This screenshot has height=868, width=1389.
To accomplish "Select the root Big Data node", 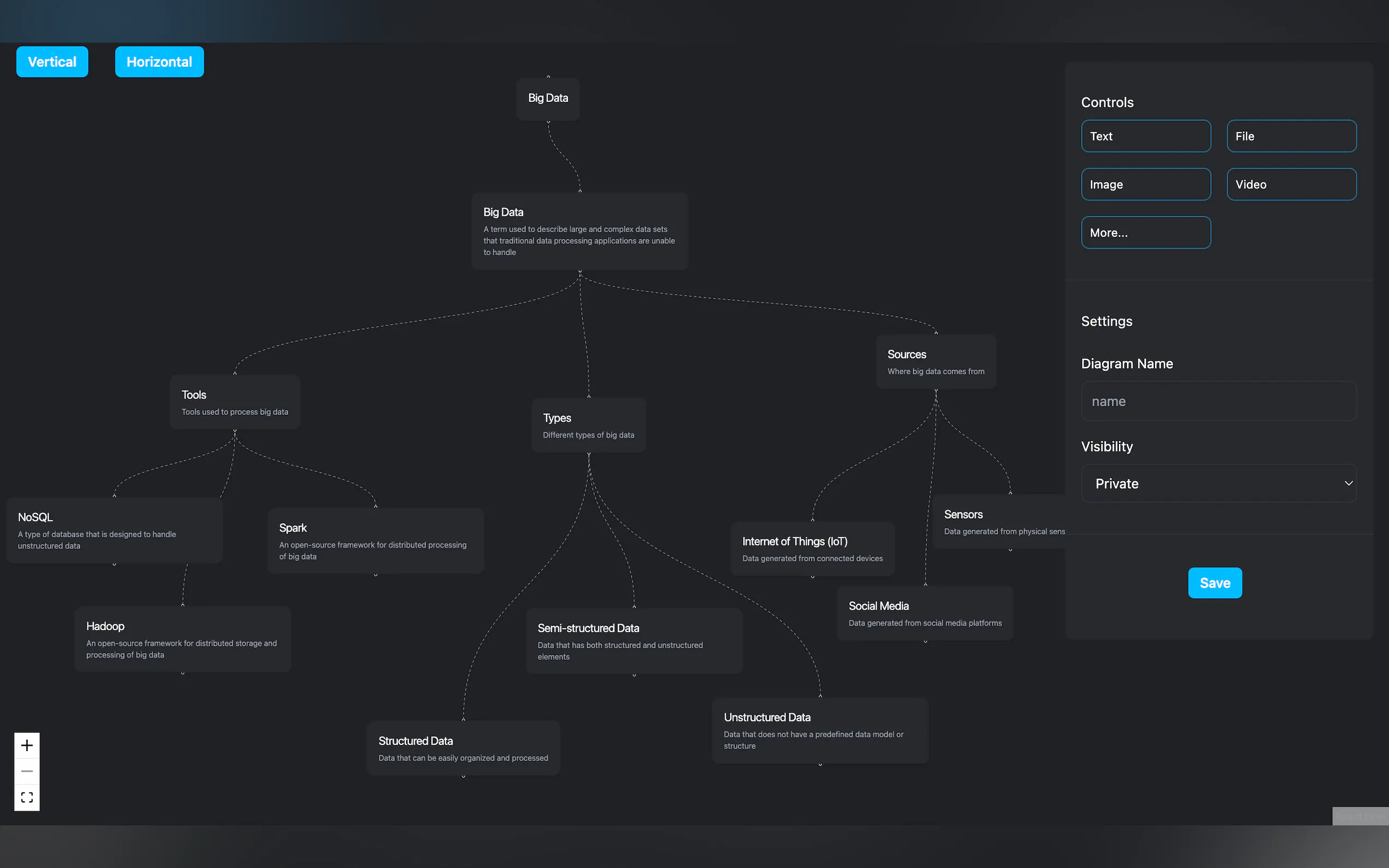I will point(548,98).
